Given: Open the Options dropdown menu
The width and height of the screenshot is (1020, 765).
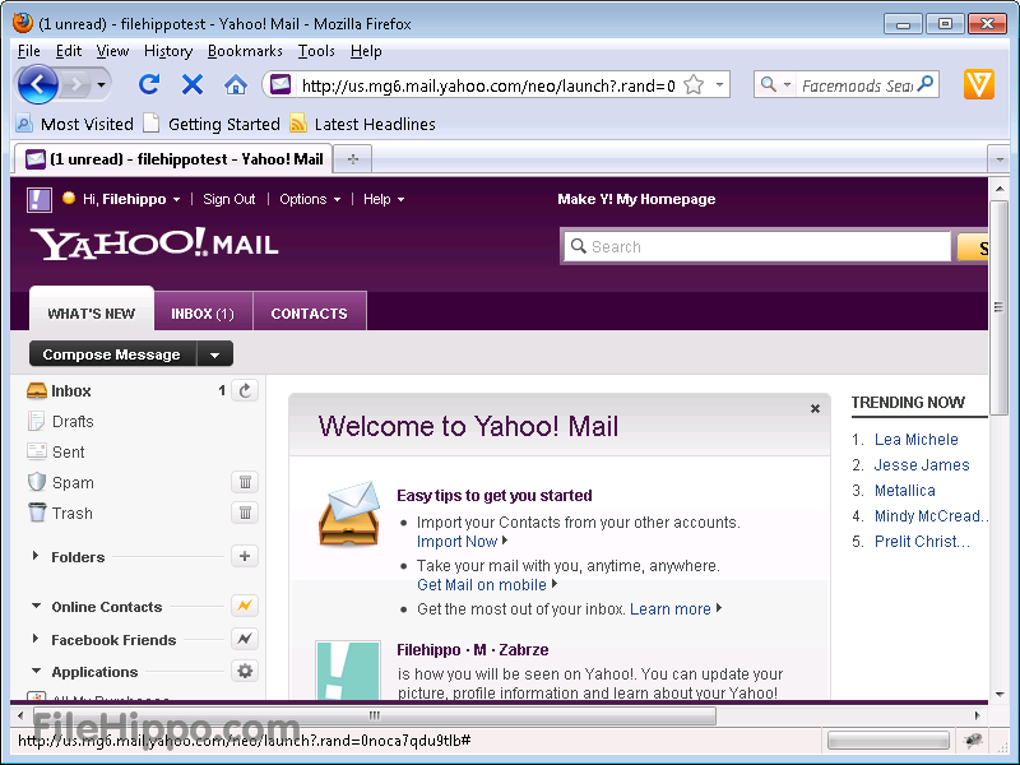Looking at the screenshot, I should [310, 199].
